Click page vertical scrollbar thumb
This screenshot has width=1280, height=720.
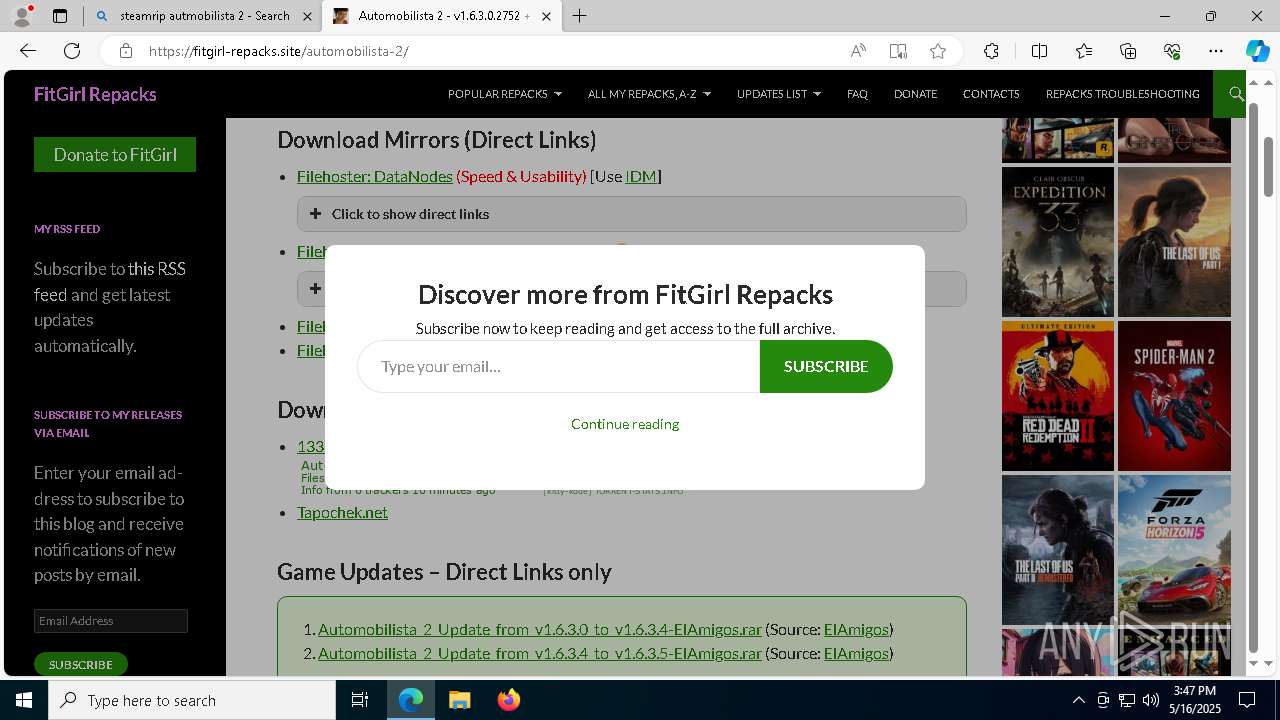1268,167
